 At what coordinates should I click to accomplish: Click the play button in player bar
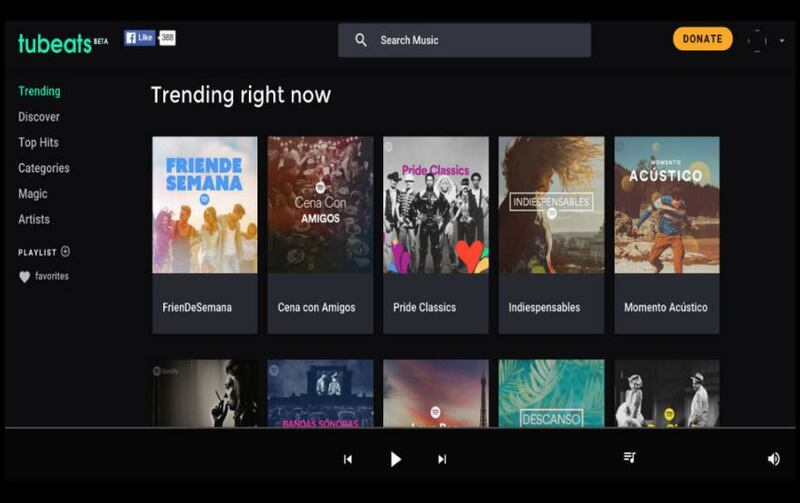point(395,459)
